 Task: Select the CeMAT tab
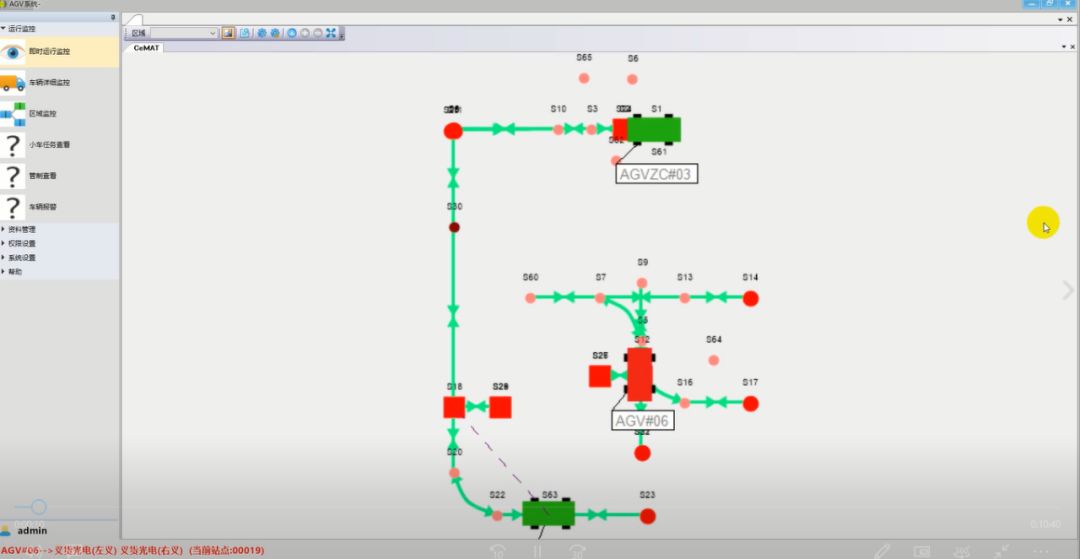pyautogui.click(x=146, y=47)
